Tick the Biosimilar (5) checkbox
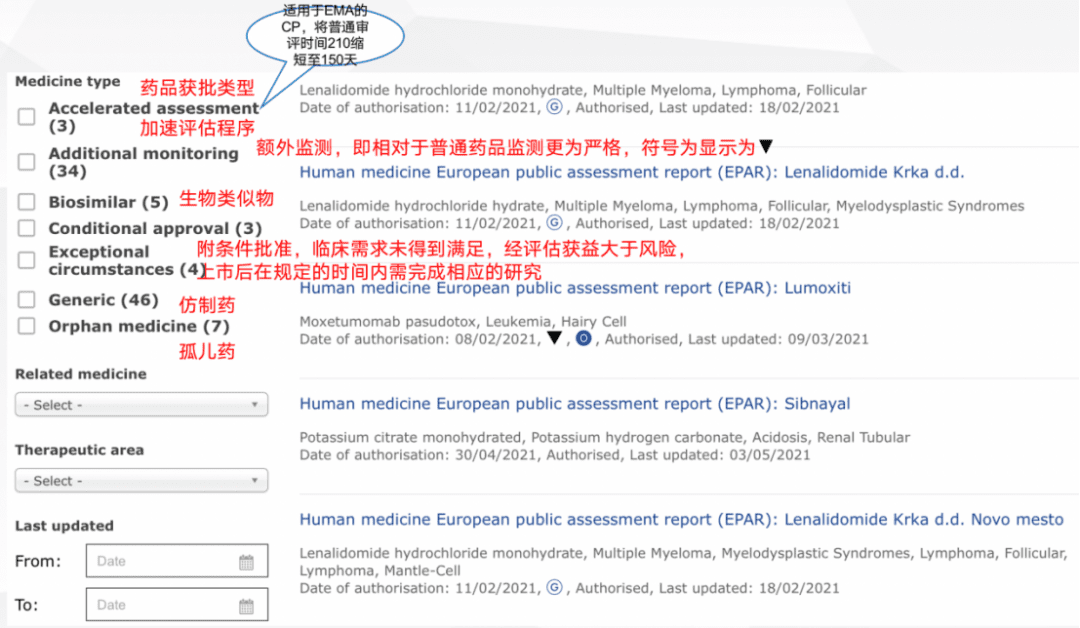The image size is (1080, 628). [26, 202]
